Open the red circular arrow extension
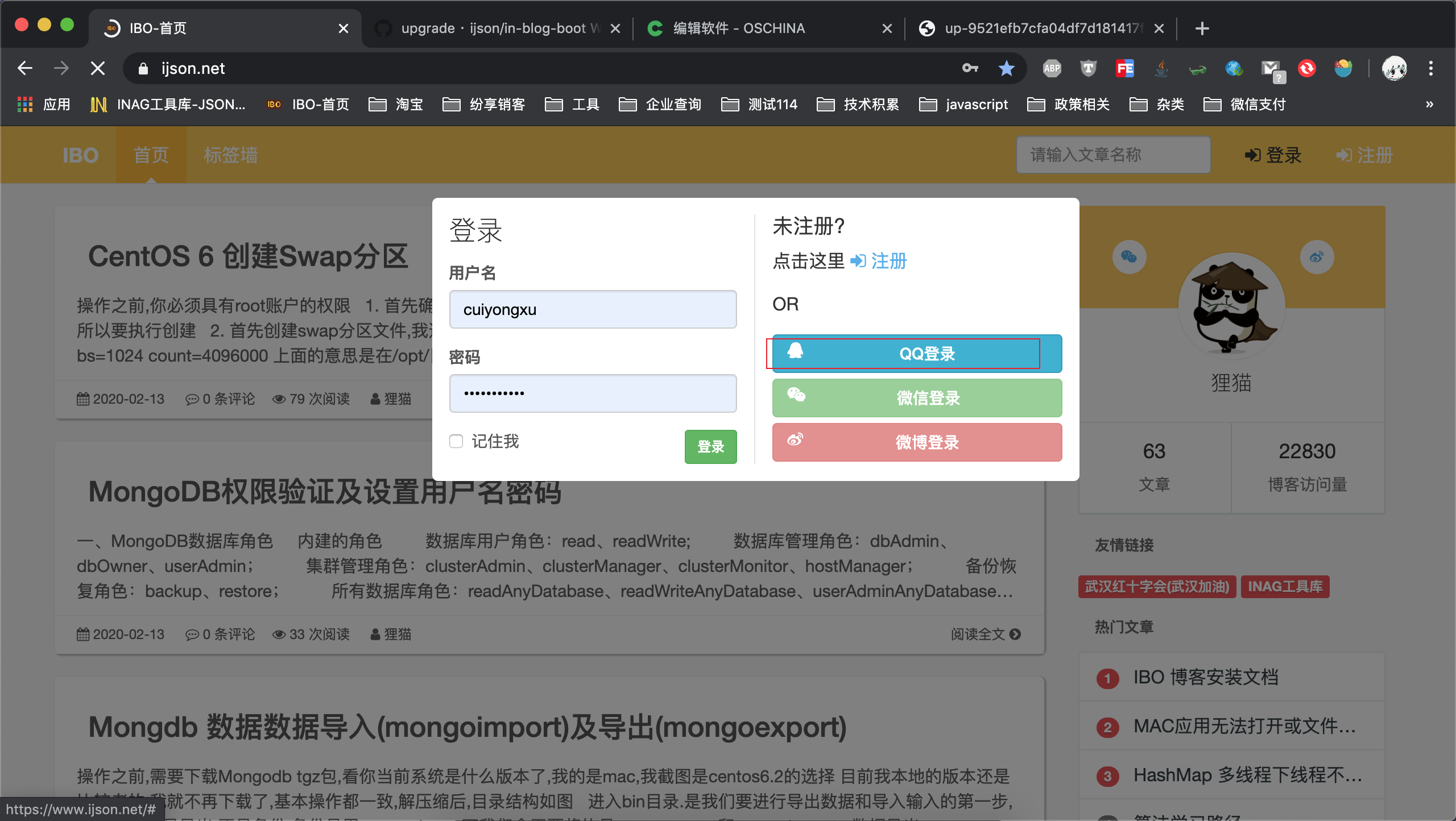This screenshot has width=1456, height=821. click(1307, 68)
